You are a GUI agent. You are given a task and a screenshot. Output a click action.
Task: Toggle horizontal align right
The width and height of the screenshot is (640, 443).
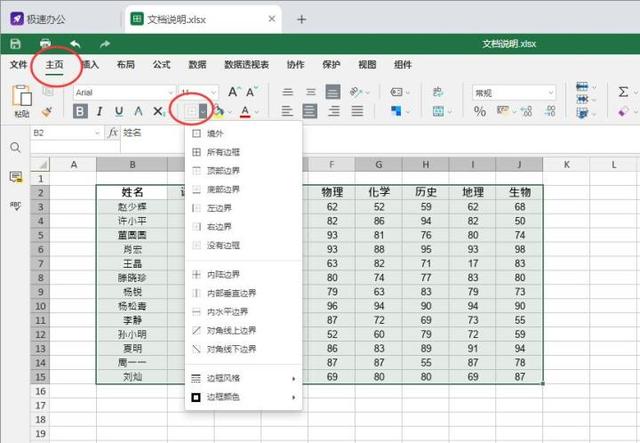334,111
